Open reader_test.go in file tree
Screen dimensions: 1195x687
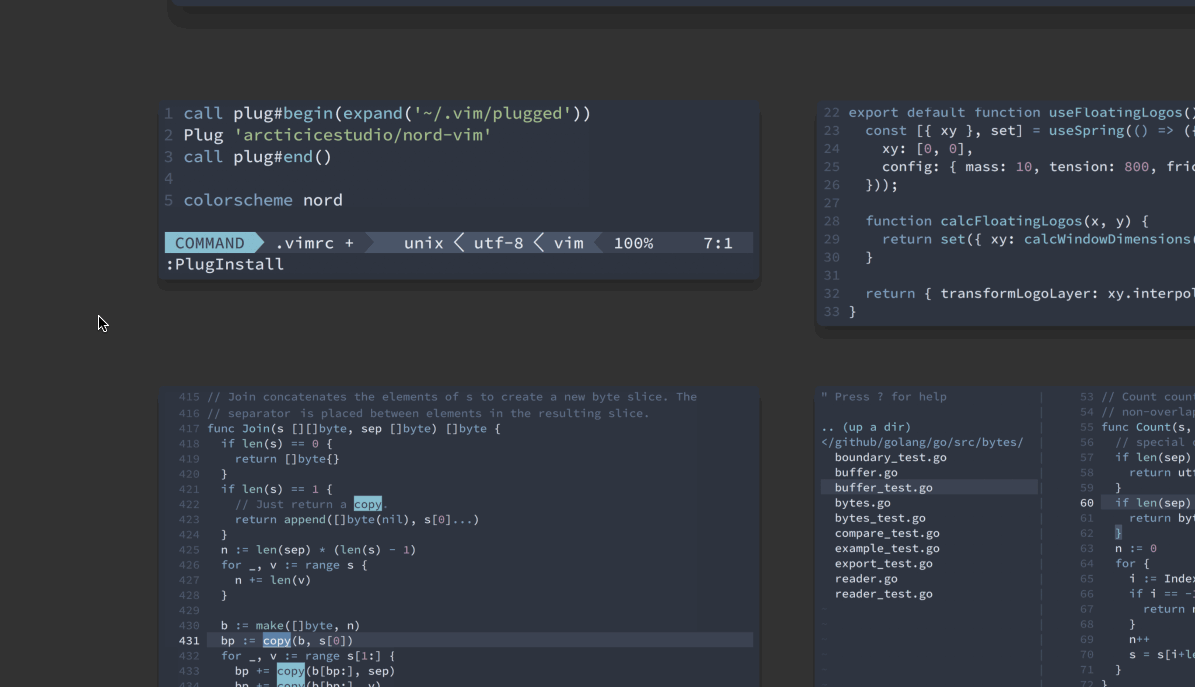883,594
